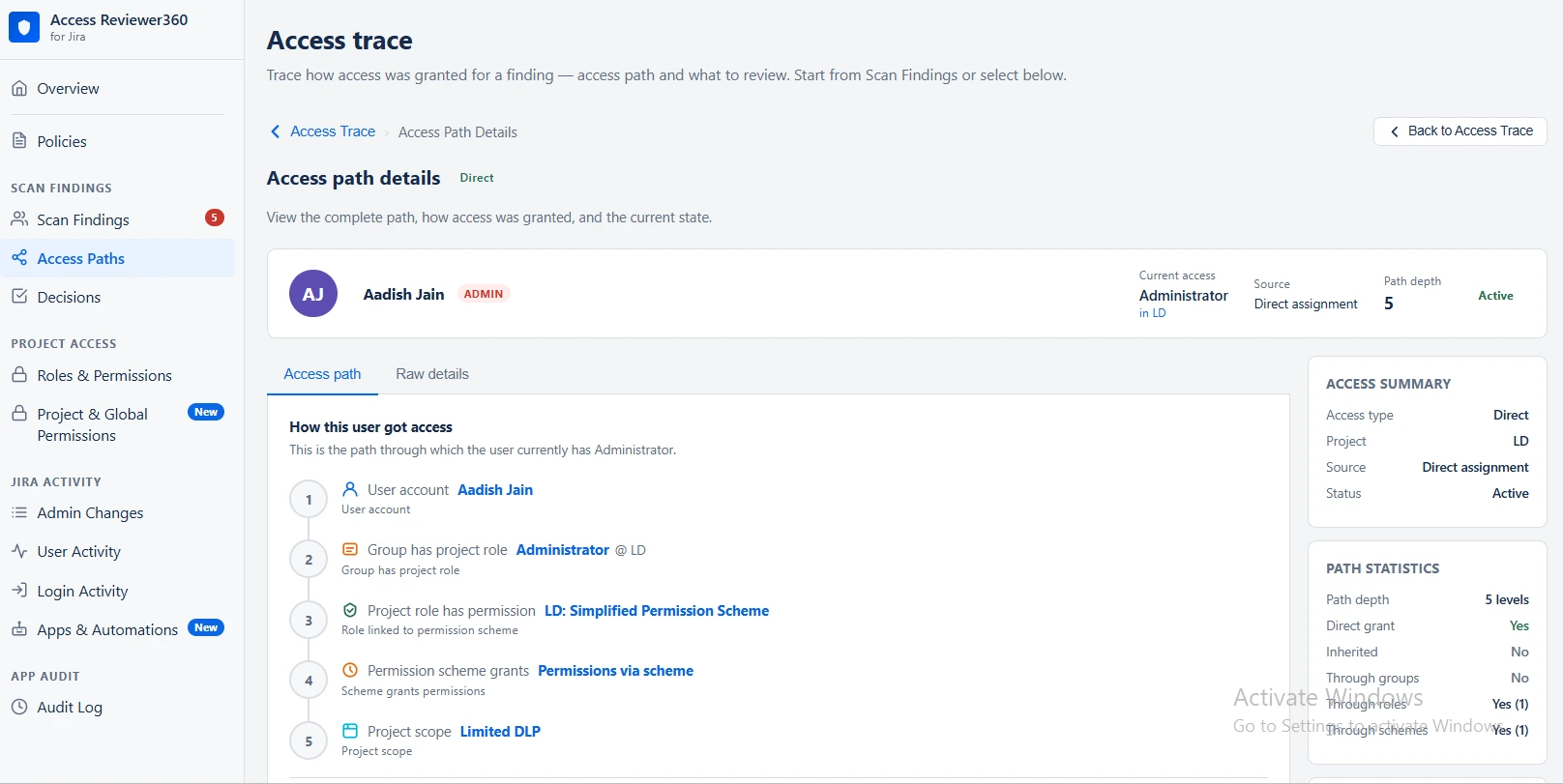
Task: Open Overview via its home icon
Action: point(19,88)
